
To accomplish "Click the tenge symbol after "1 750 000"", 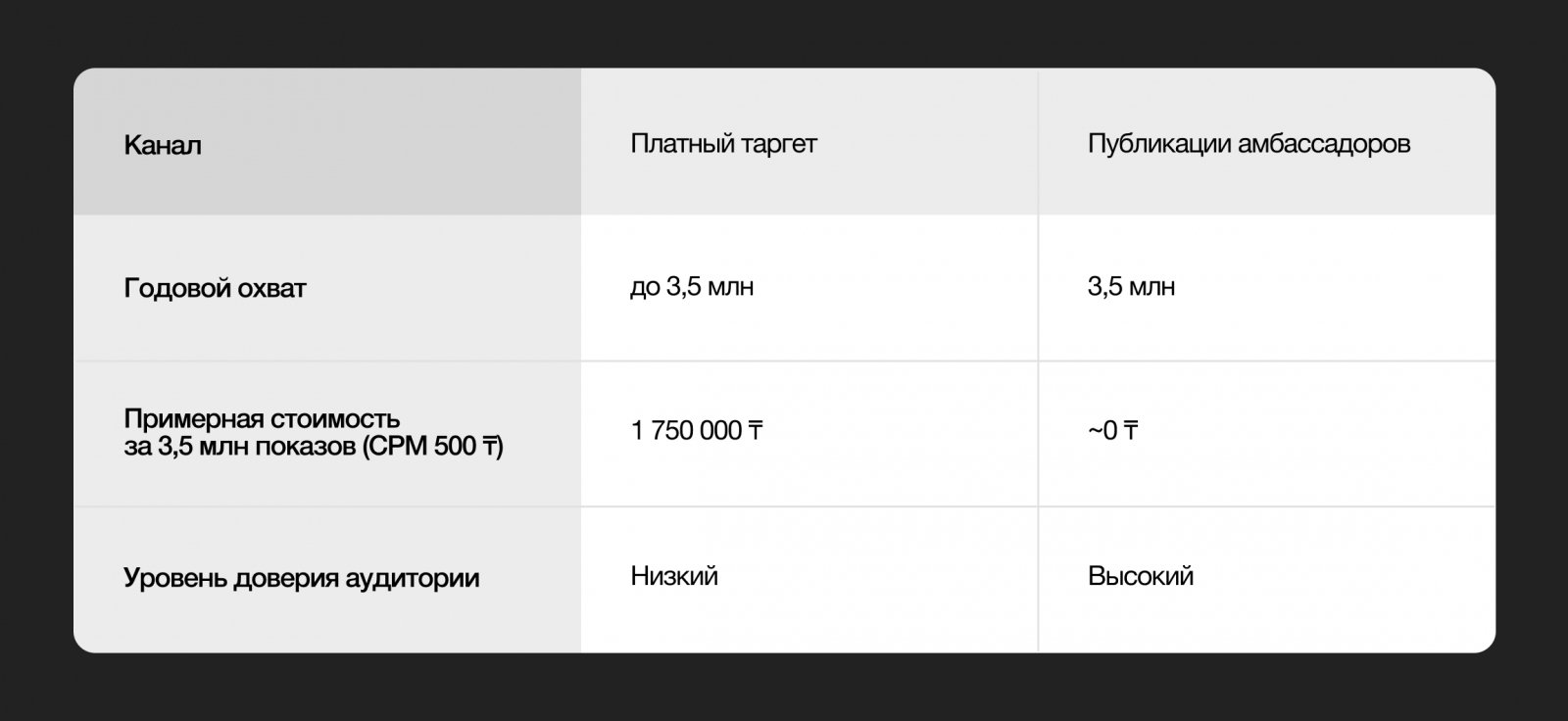I will 756,431.
